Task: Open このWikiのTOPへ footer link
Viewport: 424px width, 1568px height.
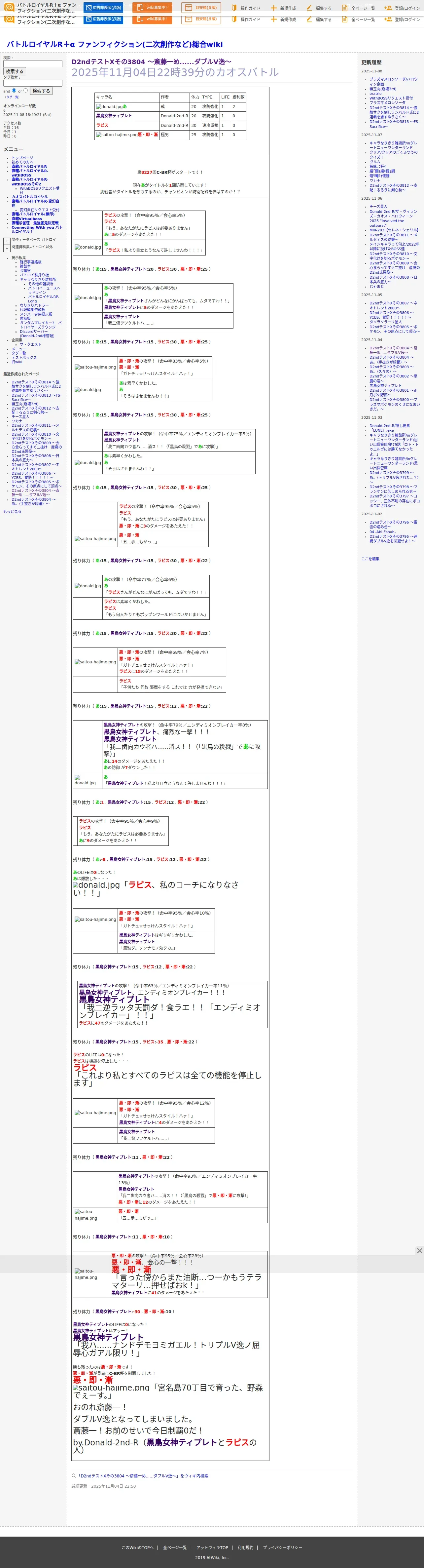Action: [137, 1547]
